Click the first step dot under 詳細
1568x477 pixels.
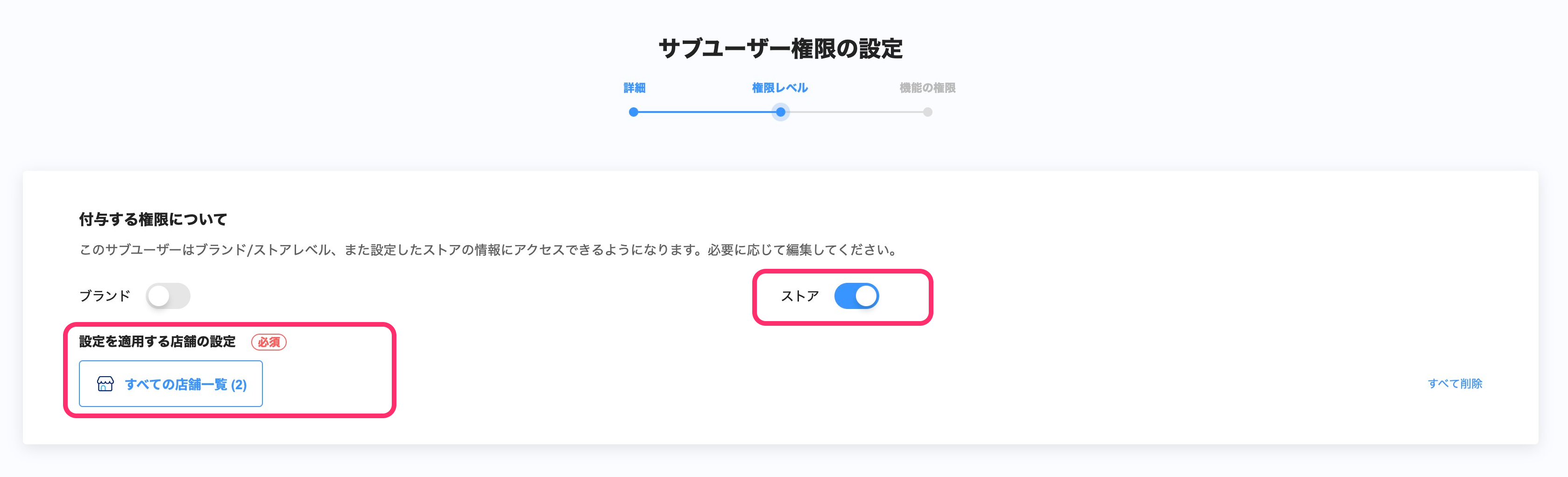(x=634, y=112)
